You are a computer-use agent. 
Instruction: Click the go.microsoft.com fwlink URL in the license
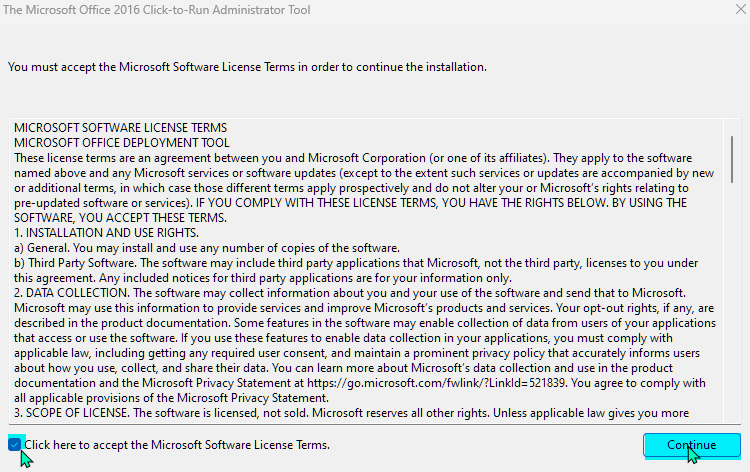point(436,383)
